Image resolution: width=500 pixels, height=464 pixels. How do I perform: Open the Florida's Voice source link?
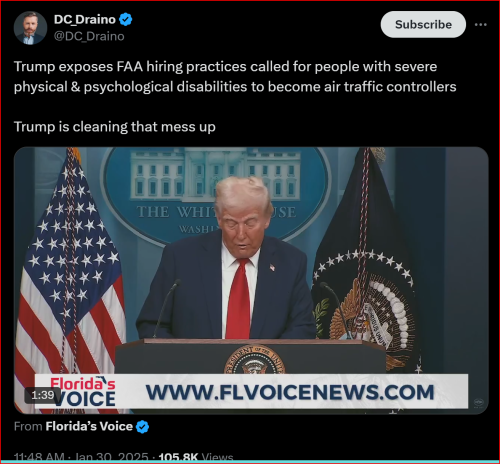89,426
